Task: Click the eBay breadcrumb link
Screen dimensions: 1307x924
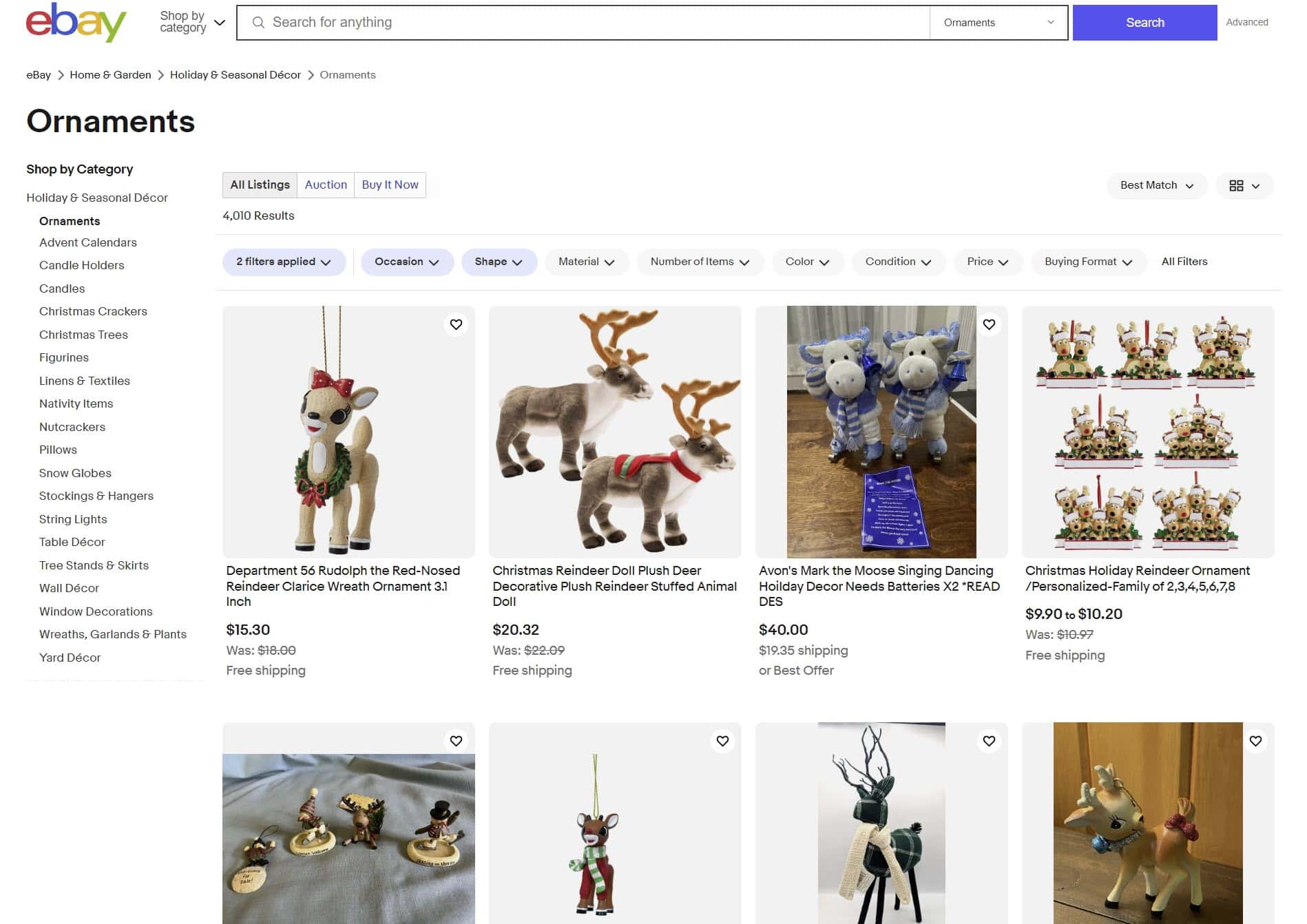Action: [x=39, y=75]
